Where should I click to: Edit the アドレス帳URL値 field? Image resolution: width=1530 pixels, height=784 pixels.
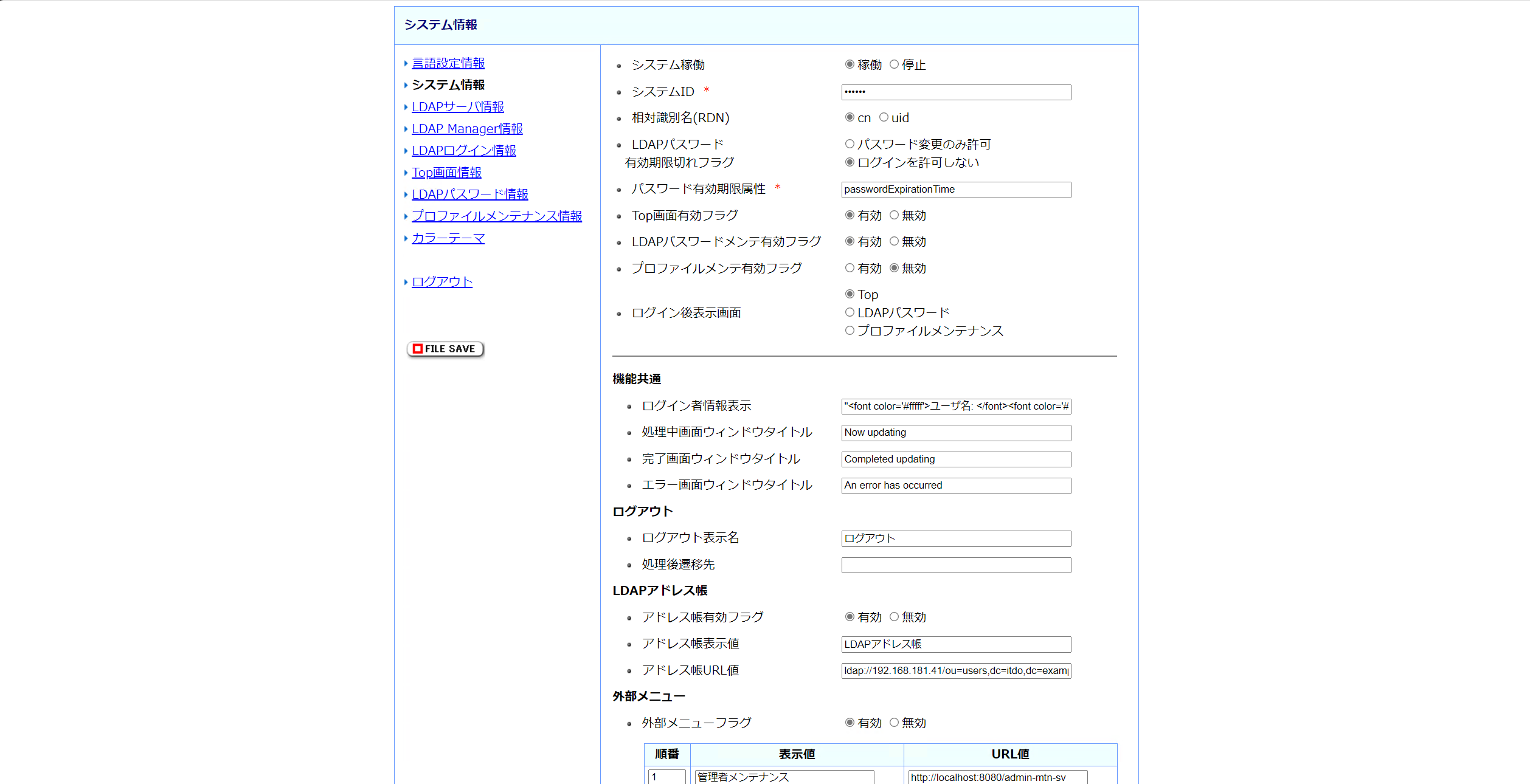(x=955, y=671)
